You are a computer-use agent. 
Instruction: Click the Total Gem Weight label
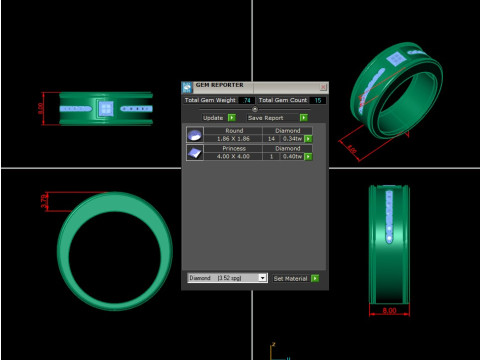pyautogui.click(x=210, y=100)
